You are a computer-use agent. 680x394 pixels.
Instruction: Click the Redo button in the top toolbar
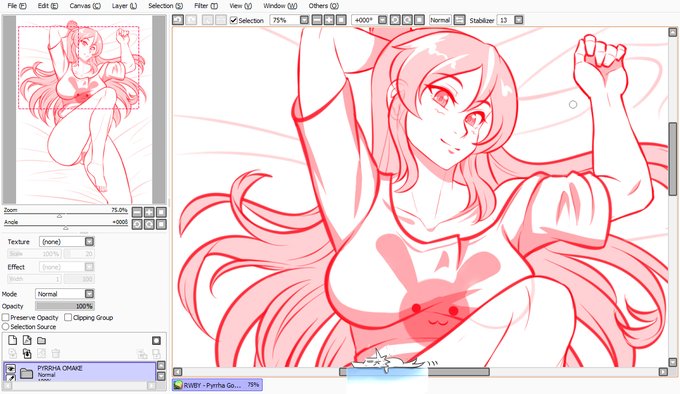[x=191, y=20]
